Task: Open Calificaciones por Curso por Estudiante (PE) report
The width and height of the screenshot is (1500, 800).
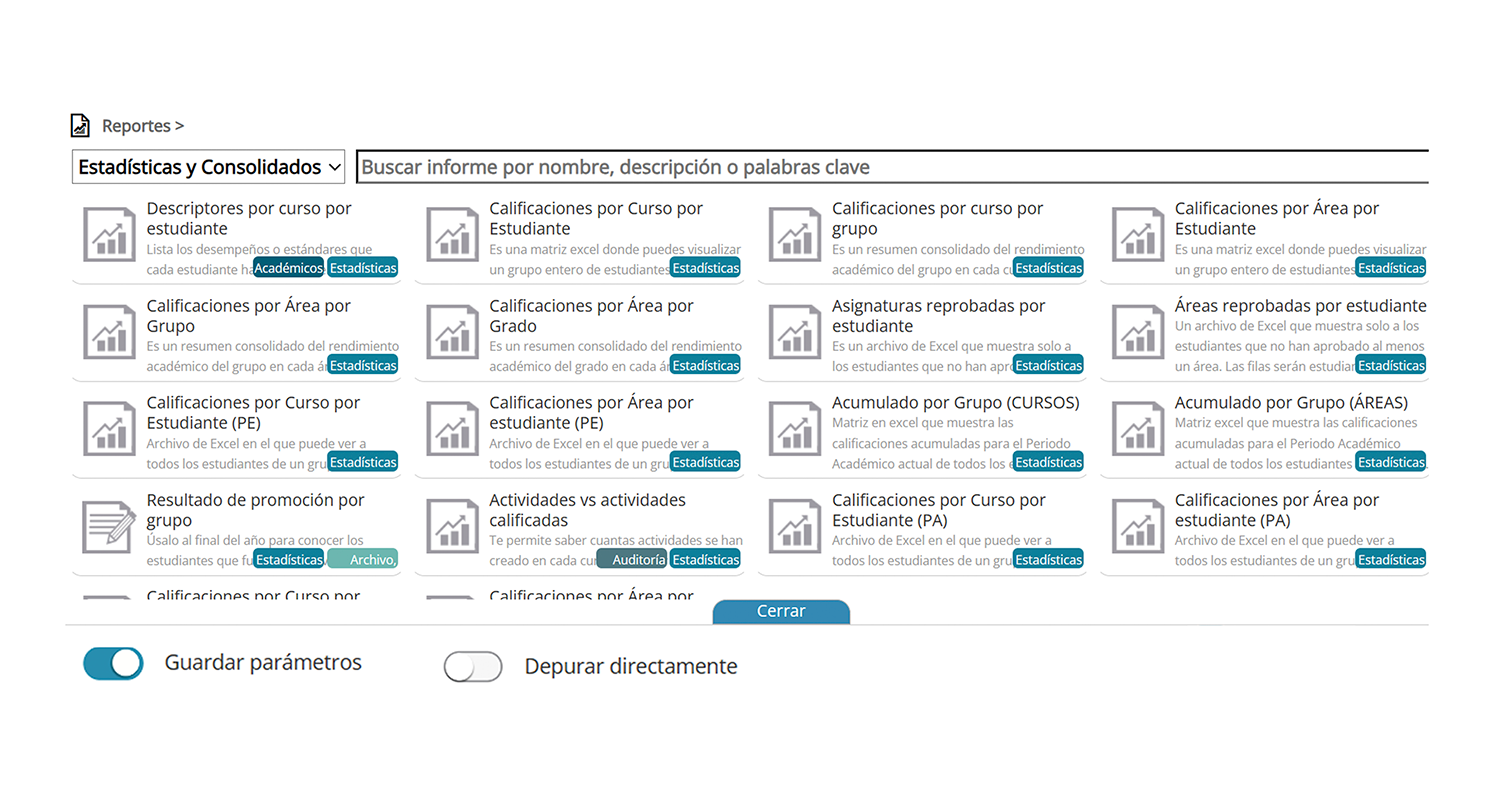Action: click(x=253, y=412)
